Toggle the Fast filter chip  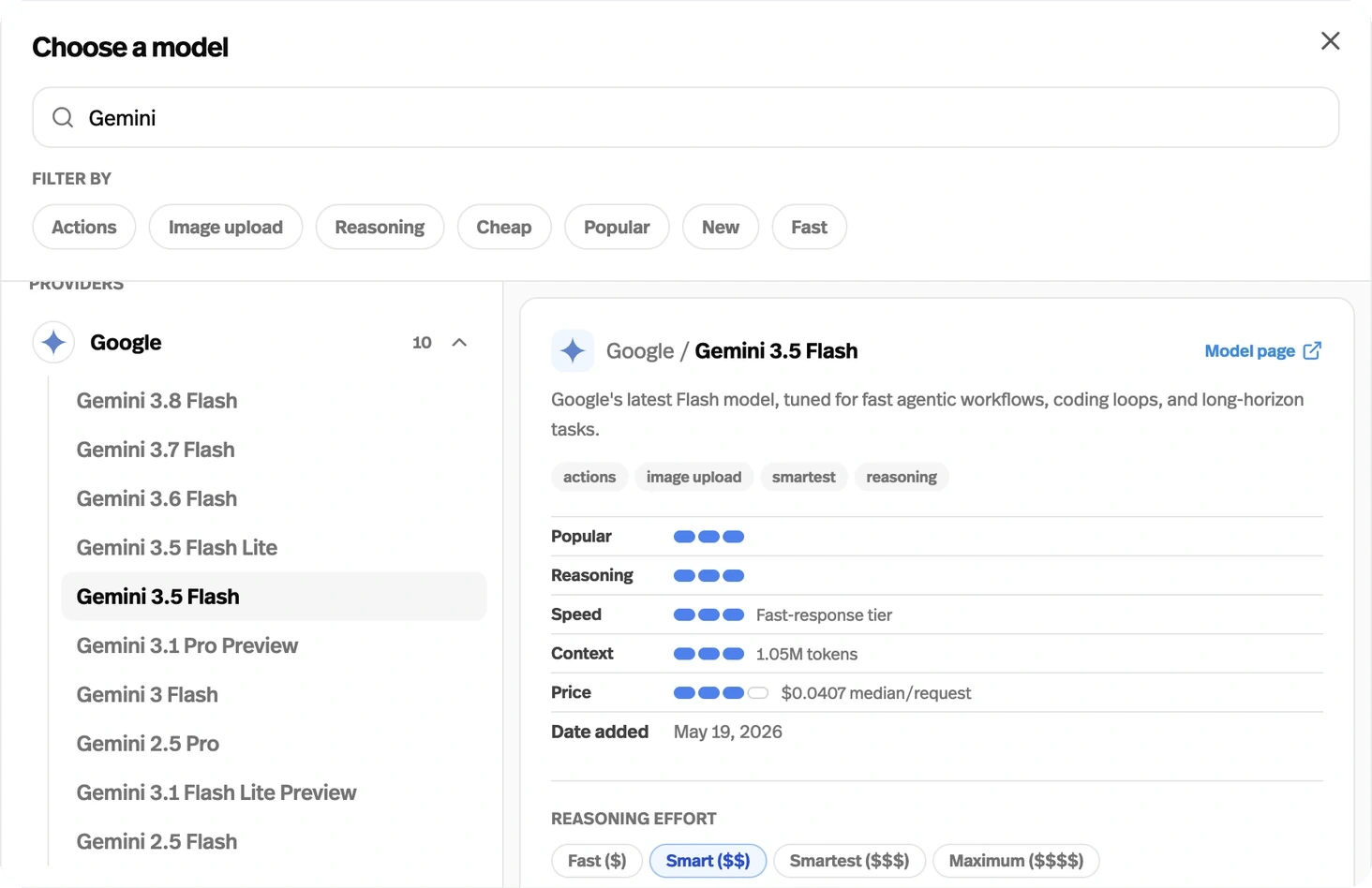pos(810,227)
